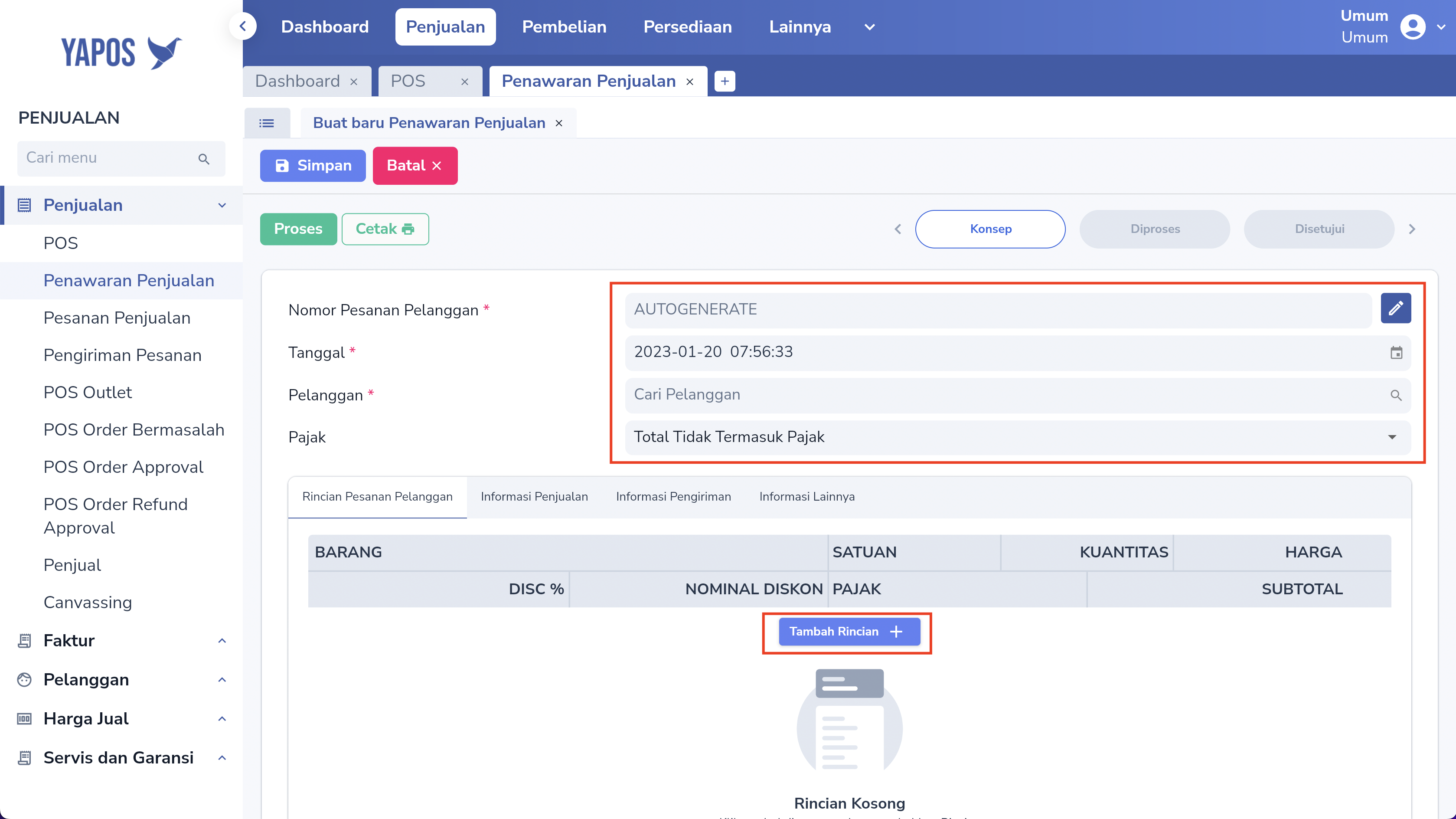Image resolution: width=1456 pixels, height=819 pixels.
Task: Open Persediaan in top navigation
Action: pyautogui.click(x=687, y=26)
